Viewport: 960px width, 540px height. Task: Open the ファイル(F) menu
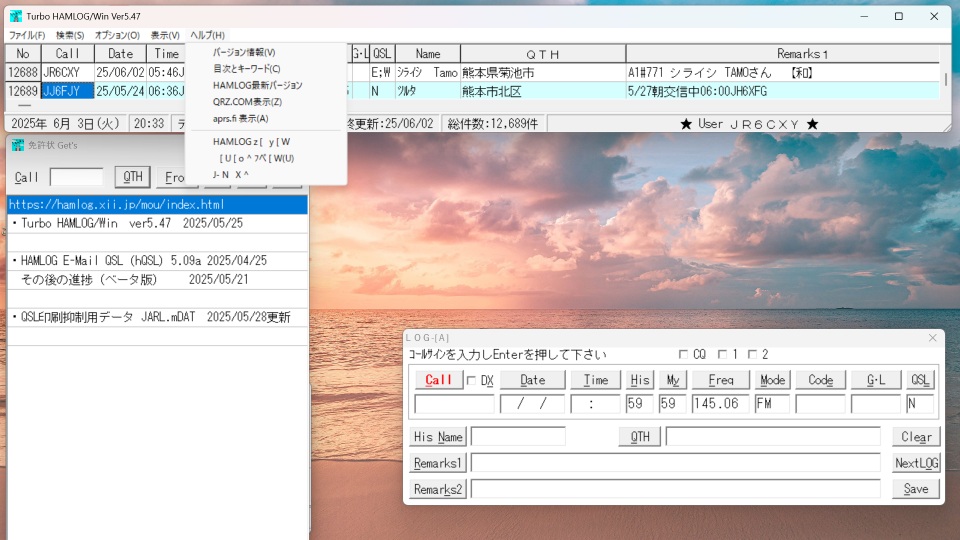tap(27, 35)
